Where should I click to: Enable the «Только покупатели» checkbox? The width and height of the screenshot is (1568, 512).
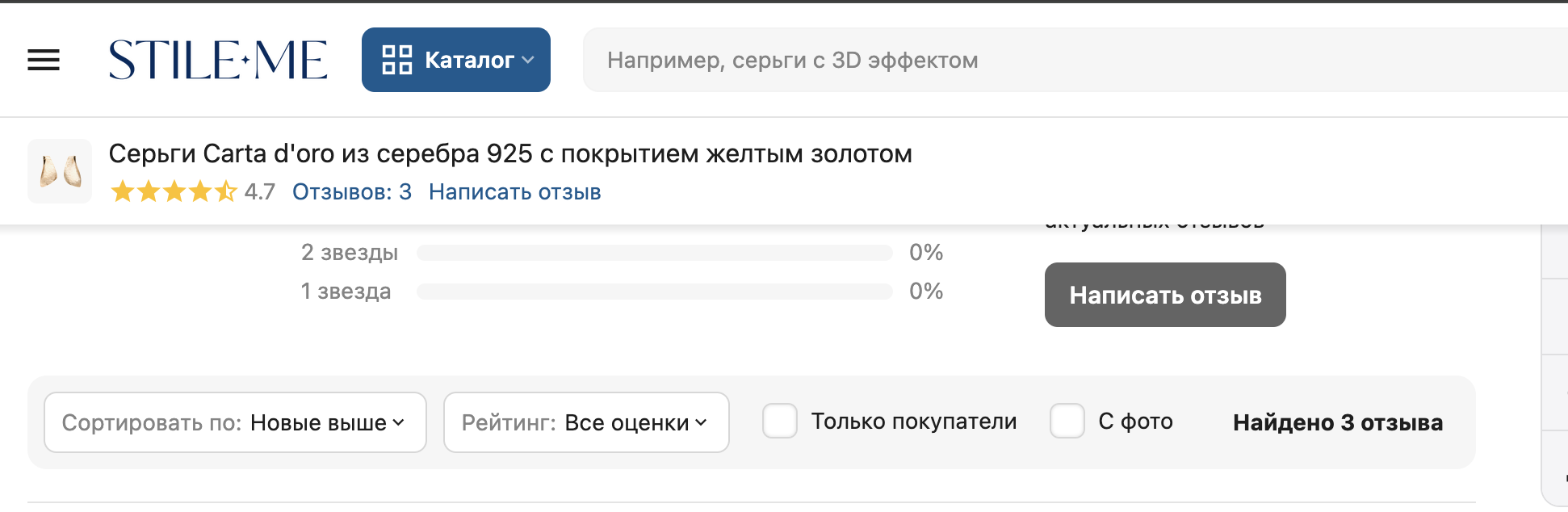tap(780, 422)
